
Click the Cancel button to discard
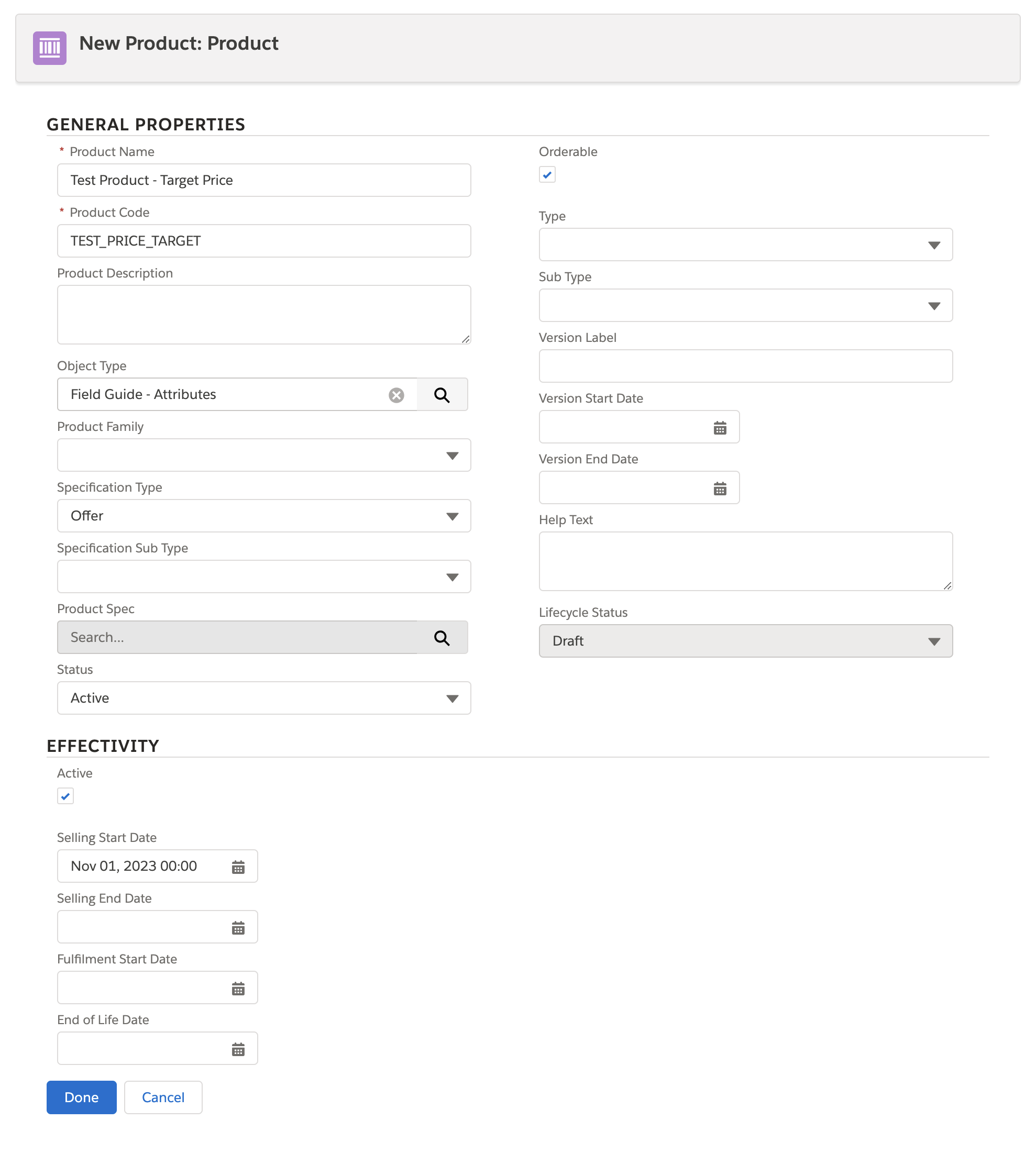pos(163,1125)
